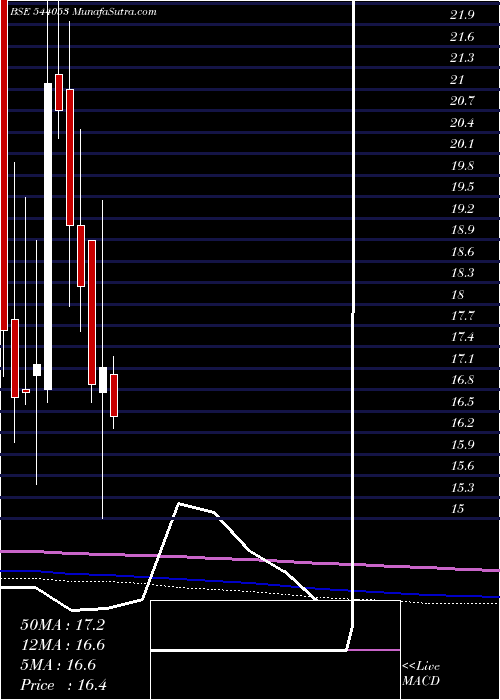Click the 15.6 price axis label
Screen dimensions: 500x700
pos(462,466)
